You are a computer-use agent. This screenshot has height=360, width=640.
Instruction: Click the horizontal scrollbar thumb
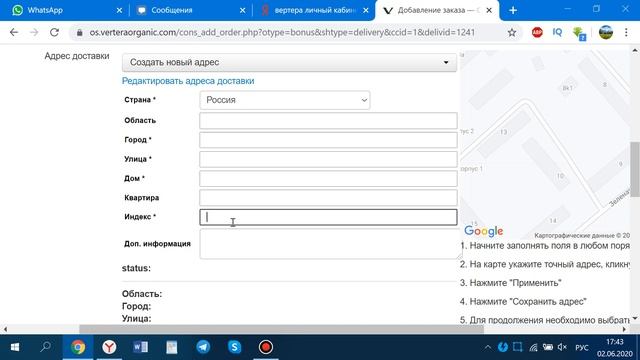click(281, 329)
